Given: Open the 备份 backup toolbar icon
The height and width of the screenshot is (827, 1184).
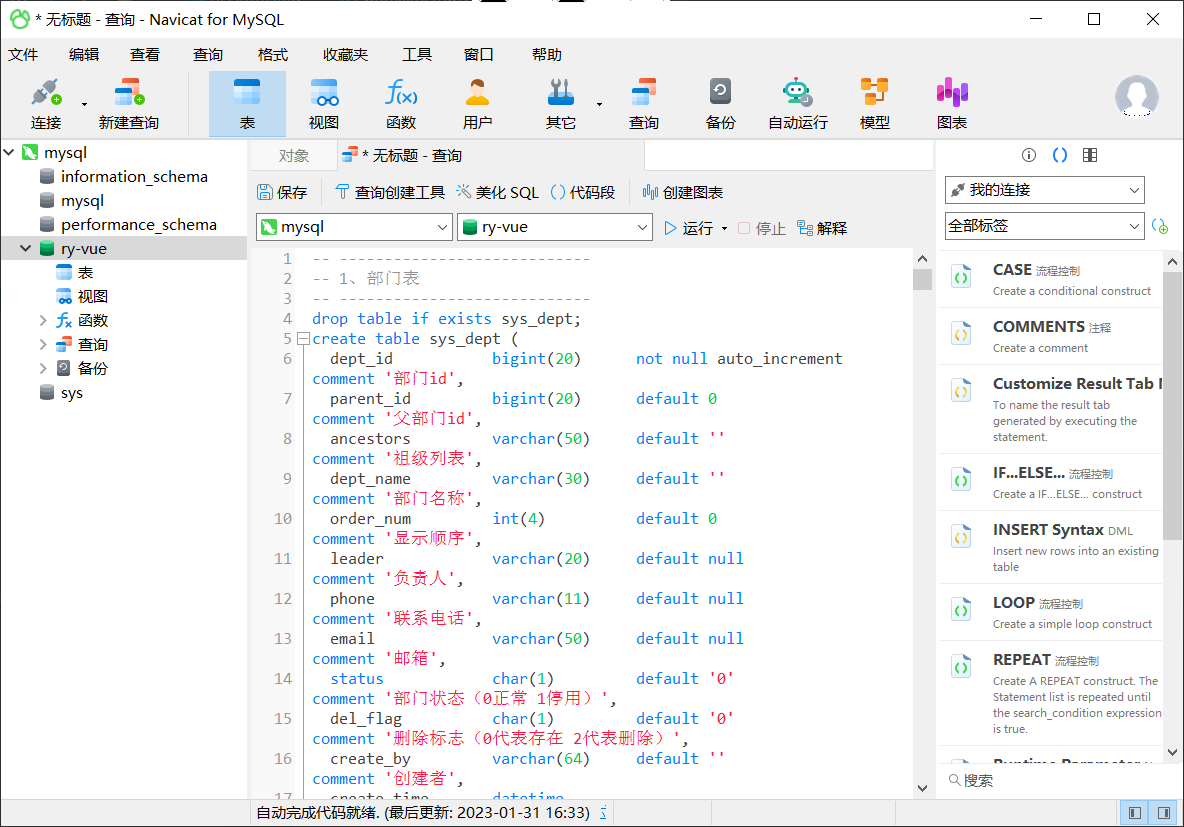Looking at the screenshot, I should (720, 104).
